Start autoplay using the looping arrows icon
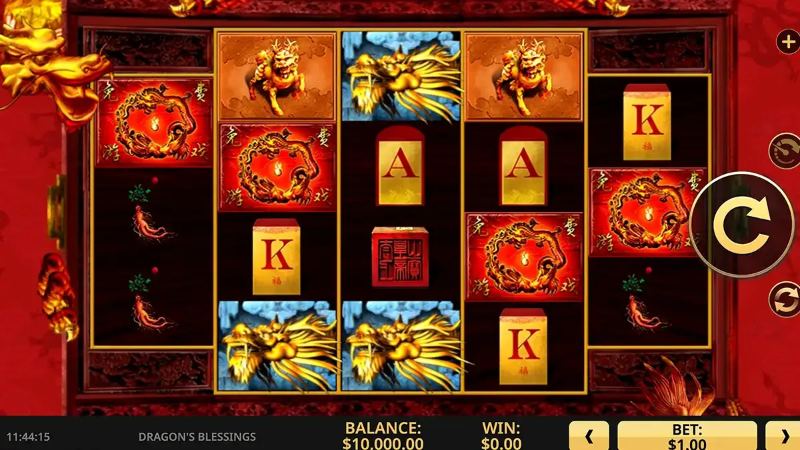This screenshot has width=800, height=450. (786, 299)
